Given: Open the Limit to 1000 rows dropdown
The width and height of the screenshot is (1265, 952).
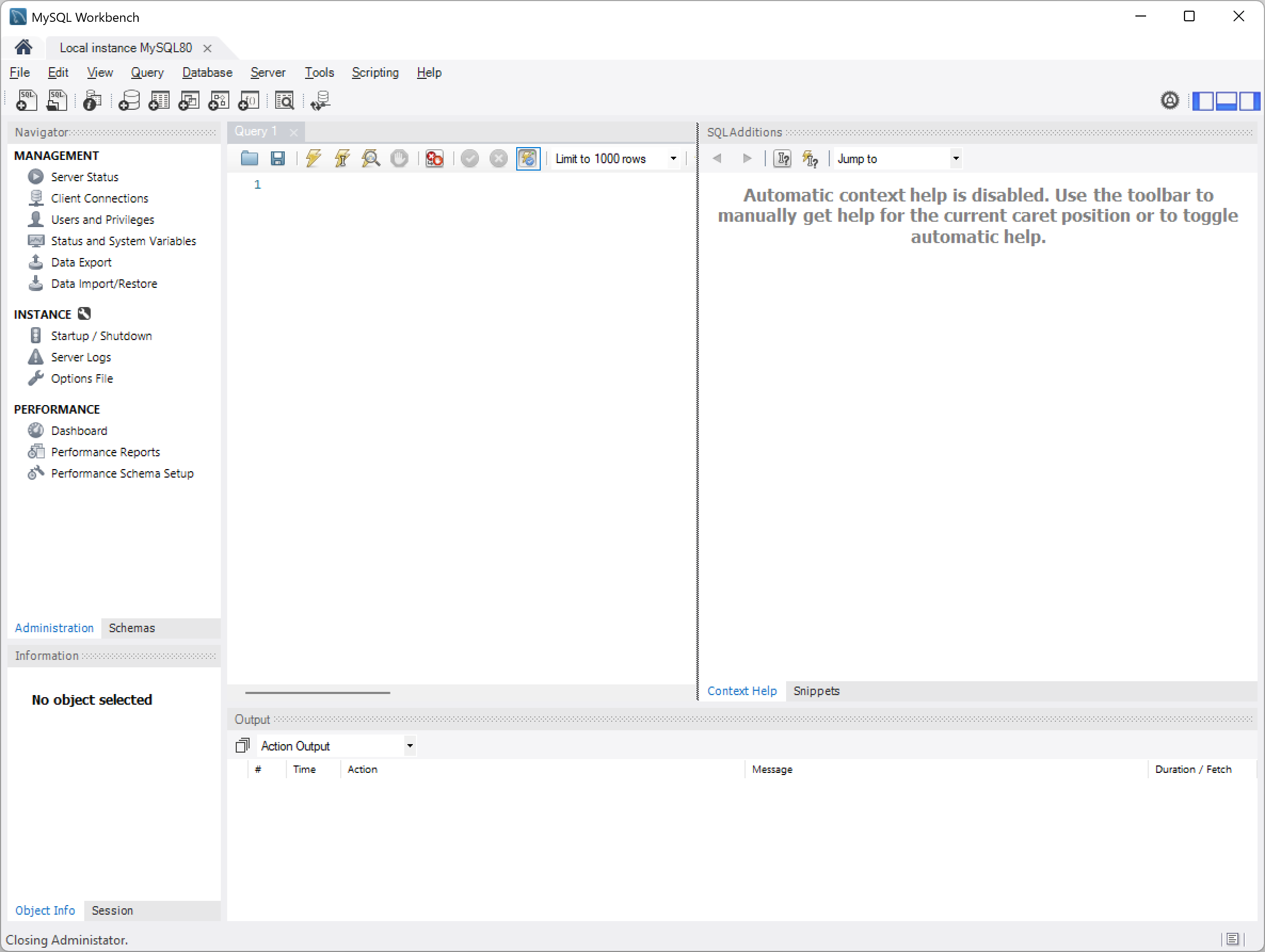Looking at the screenshot, I should coord(615,159).
